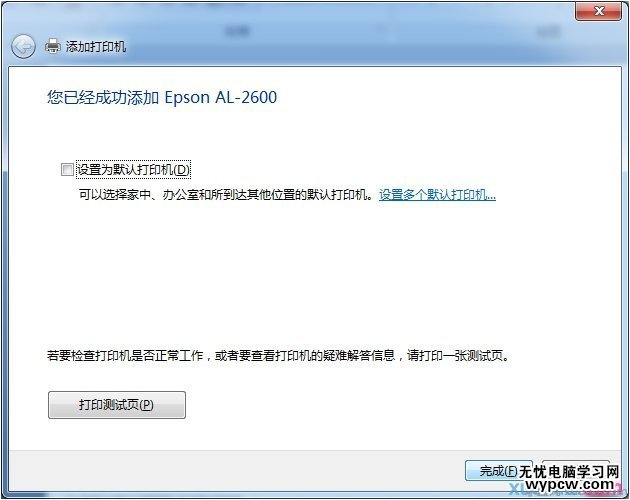The width and height of the screenshot is (630, 500).
Task: Select the 设置为默认打印机(D) label text
Action: 133,170
